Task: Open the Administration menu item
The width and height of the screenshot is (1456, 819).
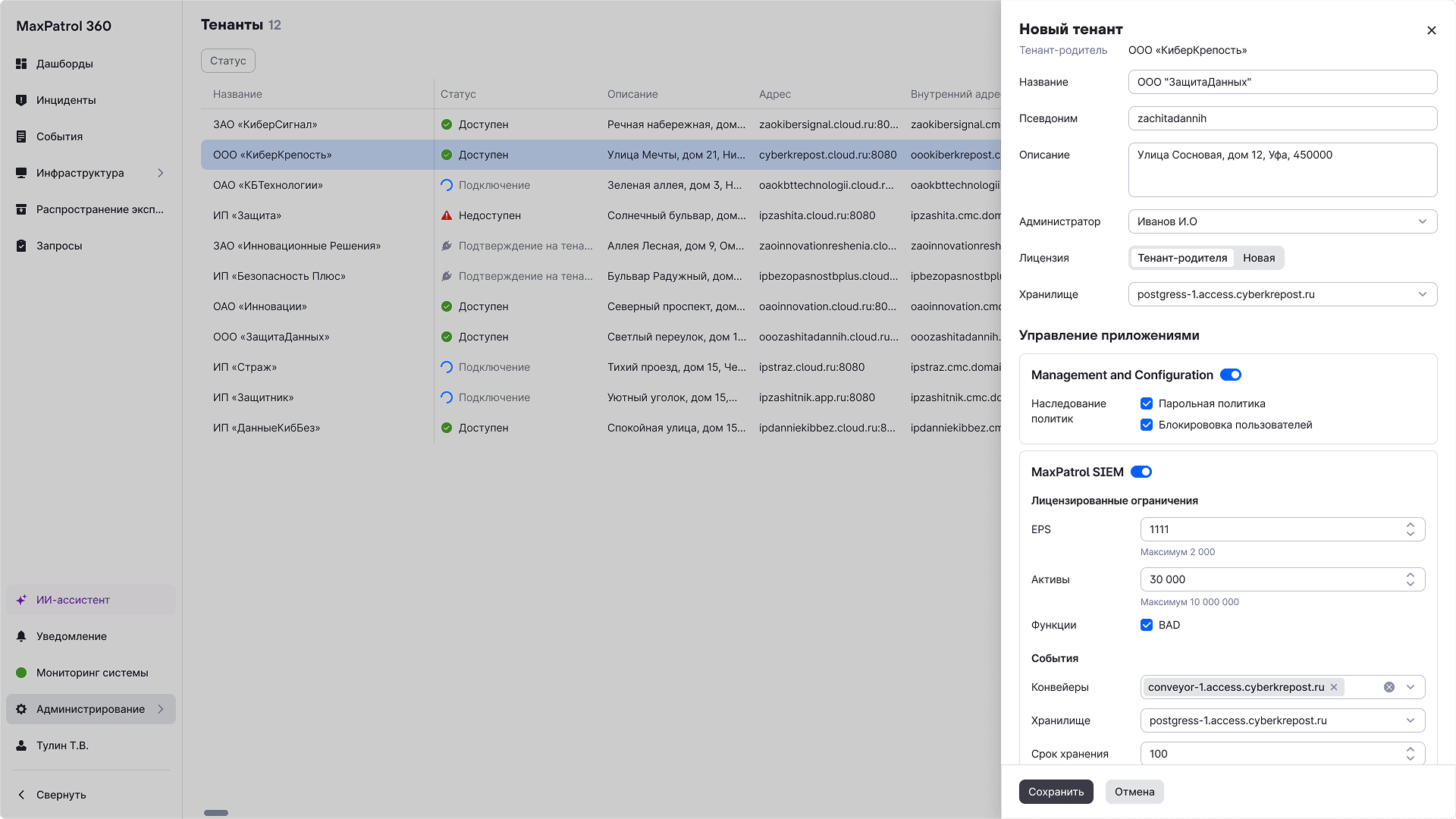Action: coord(90,709)
